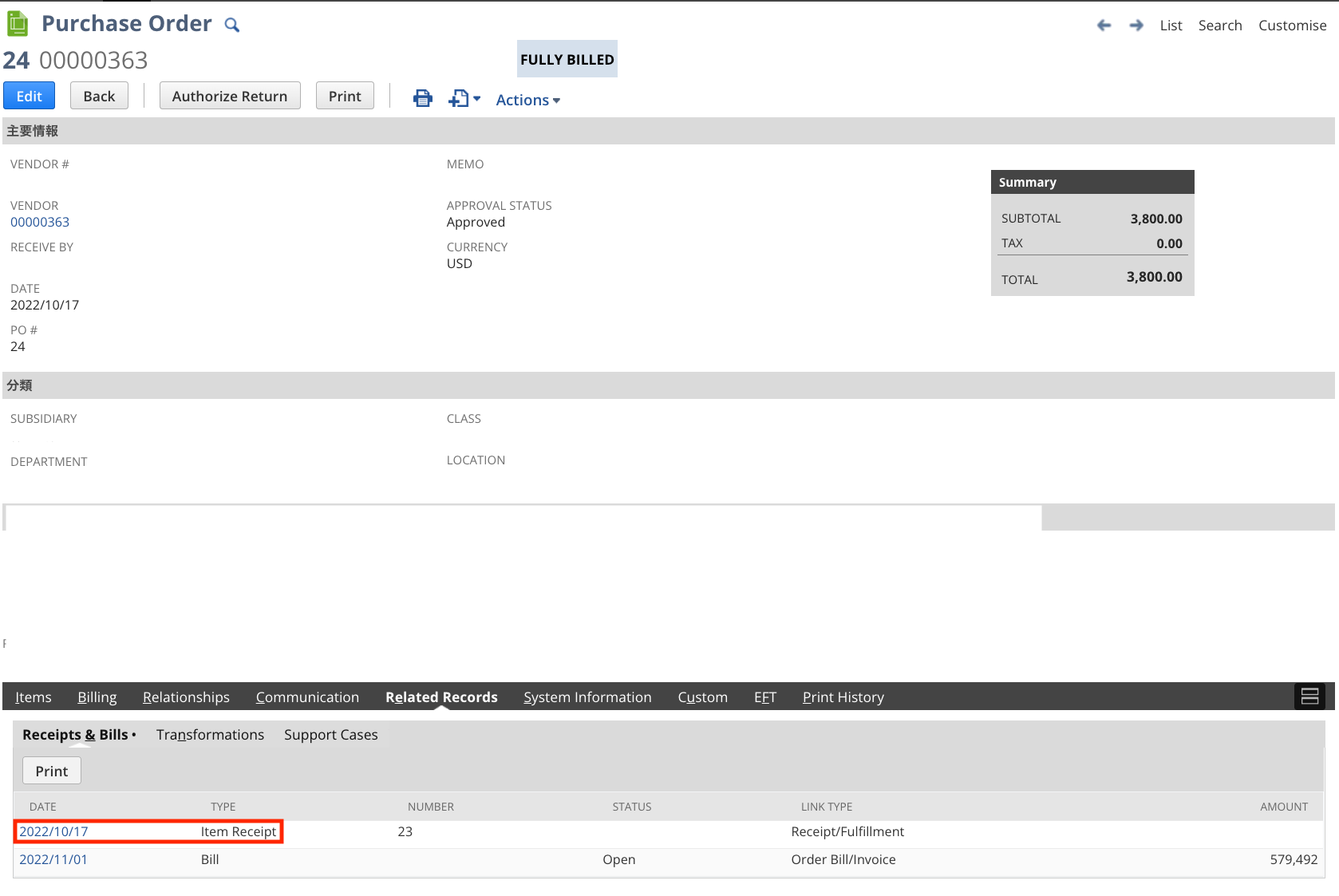Open the record search magnifier beside the title
1339x896 pixels.
[x=231, y=25]
